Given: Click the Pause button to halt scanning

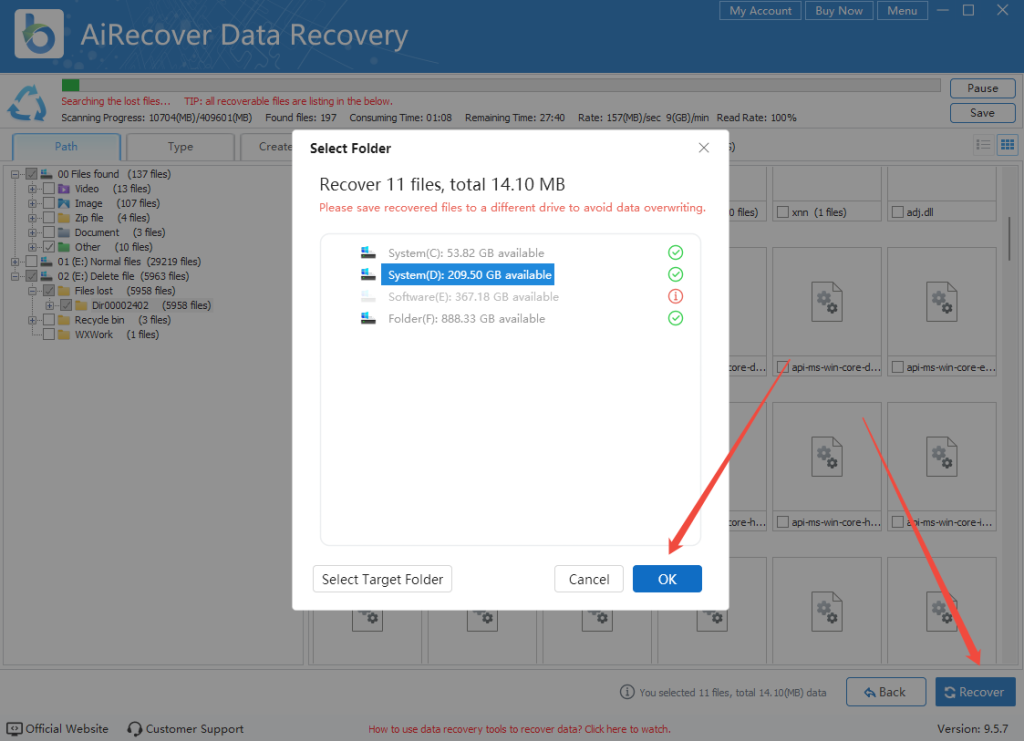Looking at the screenshot, I should pyautogui.click(x=981, y=88).
